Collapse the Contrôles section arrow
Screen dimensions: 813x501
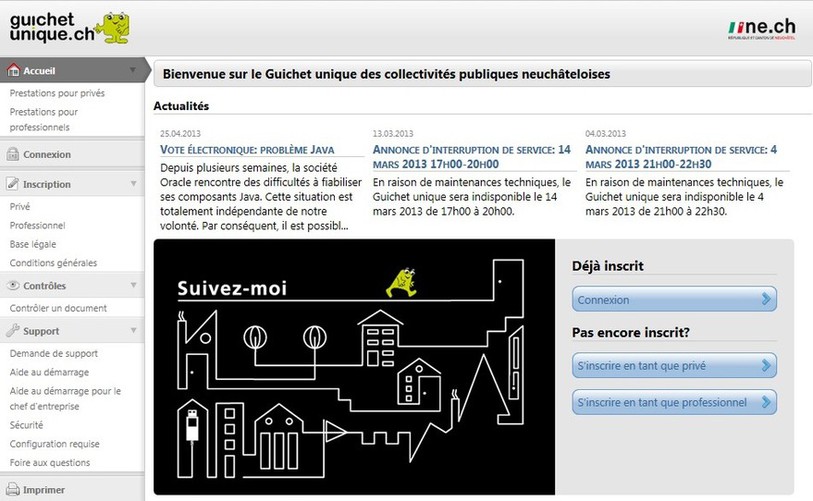[x=133, y=285]
